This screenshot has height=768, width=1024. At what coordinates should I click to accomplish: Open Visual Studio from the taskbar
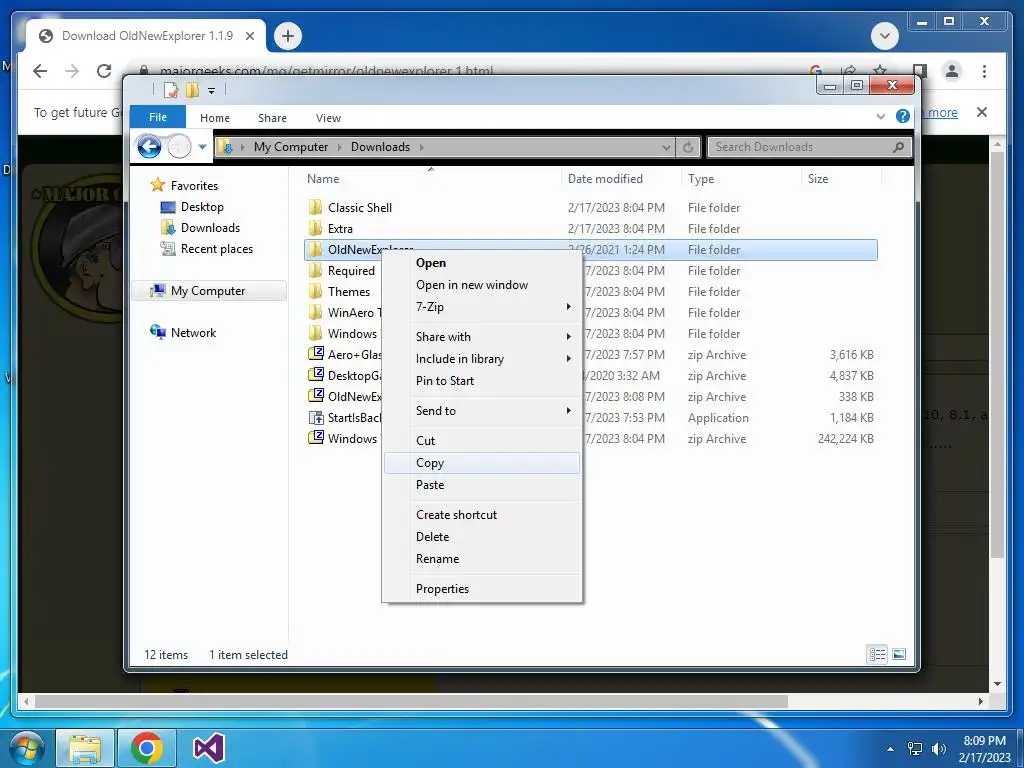pyautogui.click(x=209, y=748)
